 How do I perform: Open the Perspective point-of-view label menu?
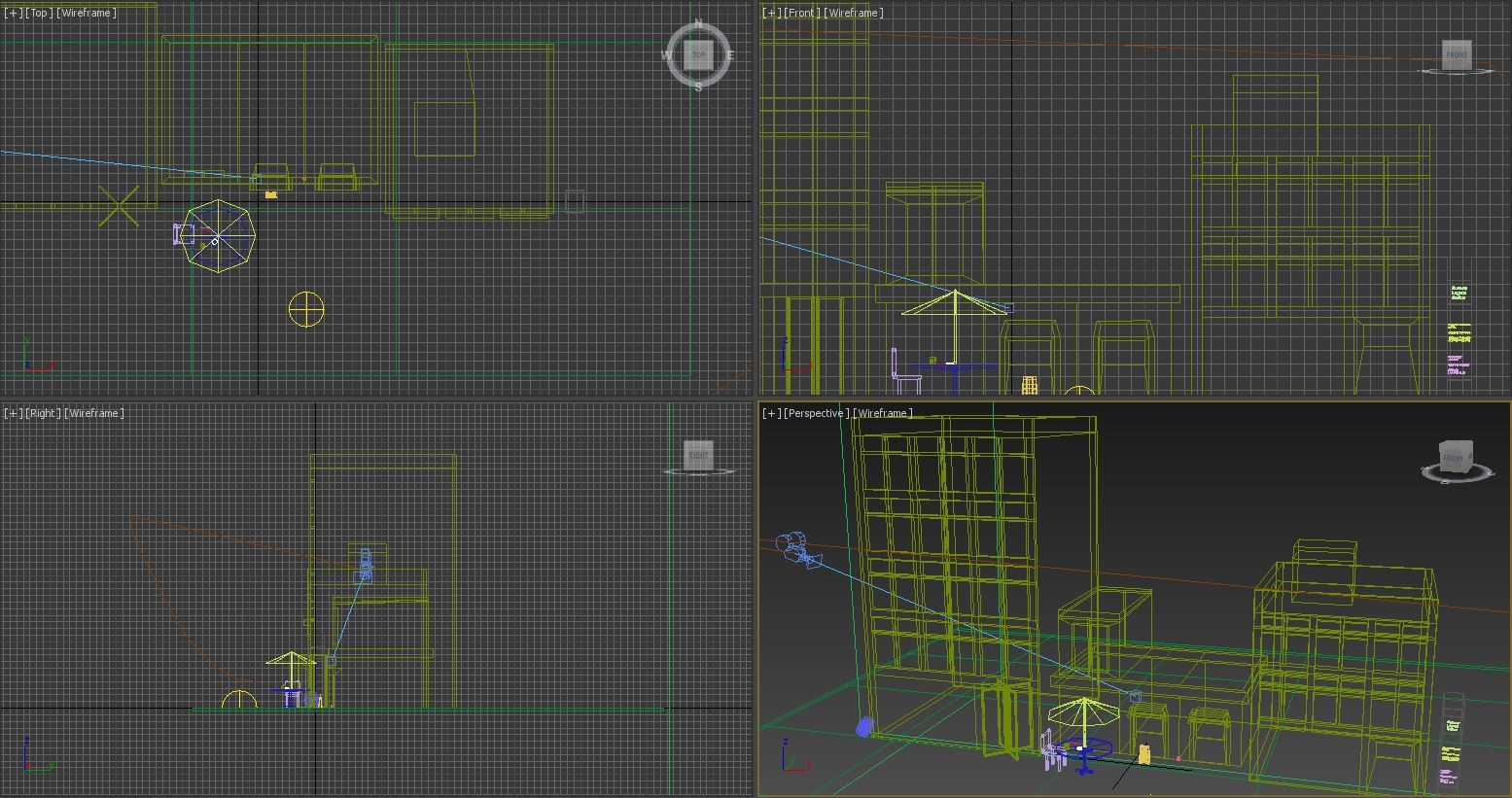tap(818, 412)
